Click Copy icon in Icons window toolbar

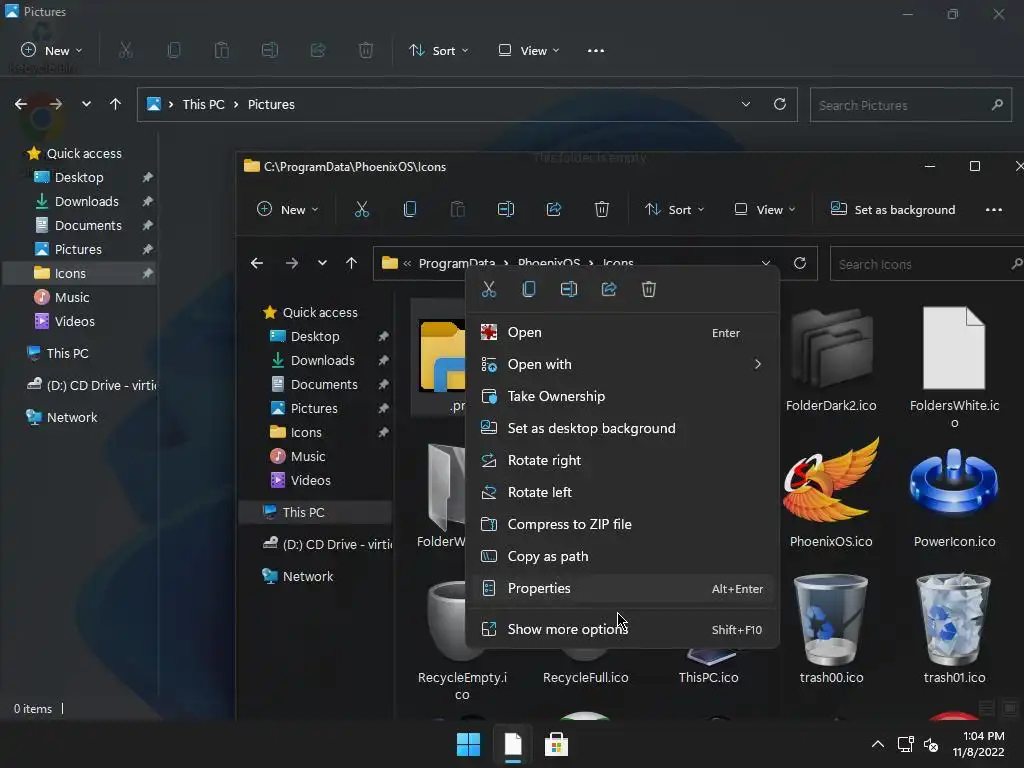click(x=409, y=210)
